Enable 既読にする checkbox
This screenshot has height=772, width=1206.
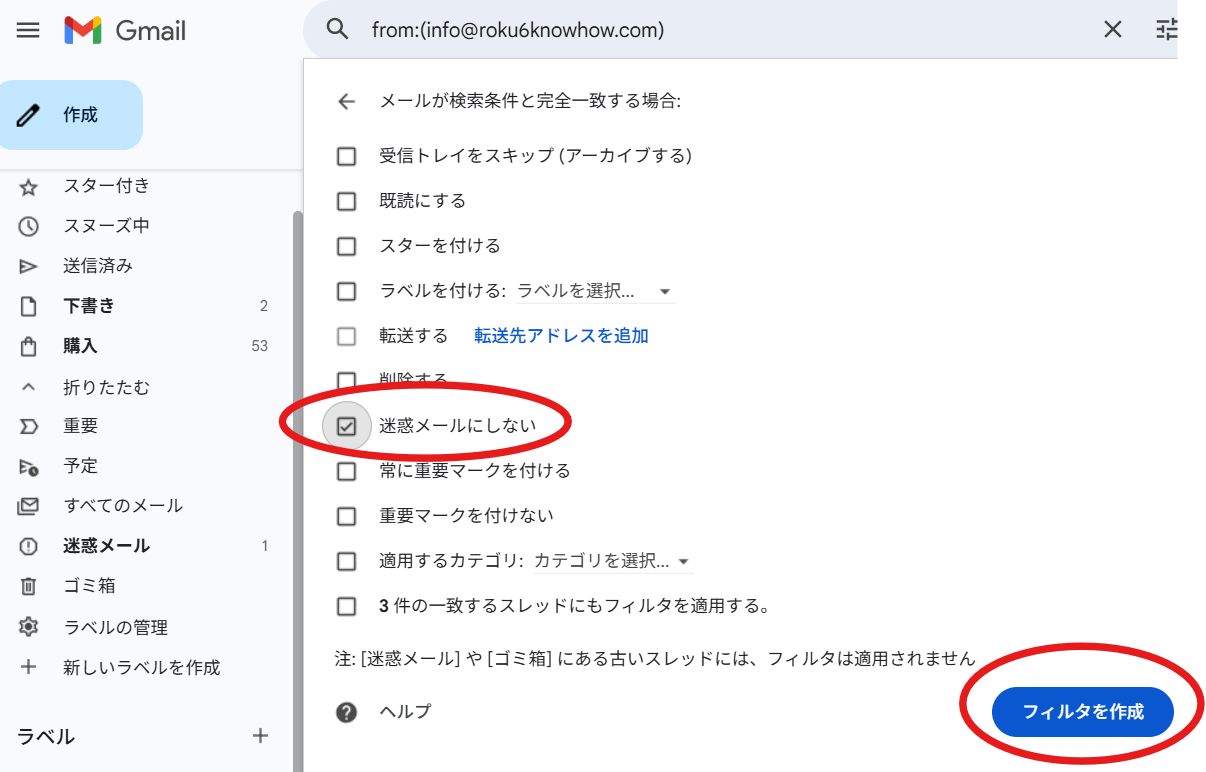click(x=347, y=201)
